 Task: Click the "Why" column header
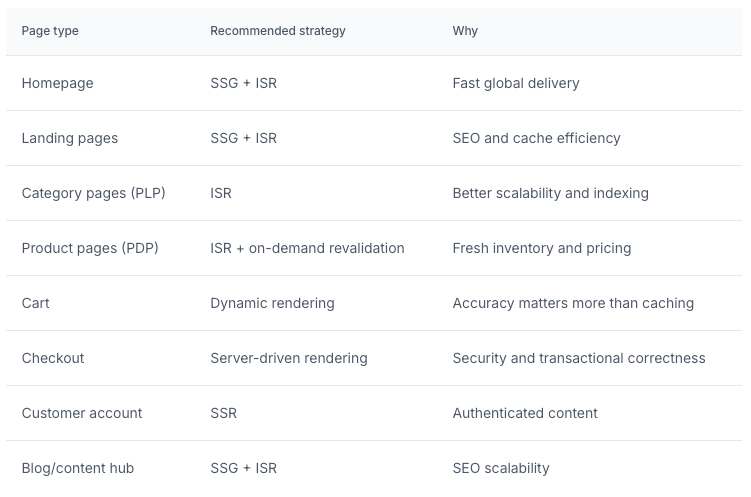point(465,31)
